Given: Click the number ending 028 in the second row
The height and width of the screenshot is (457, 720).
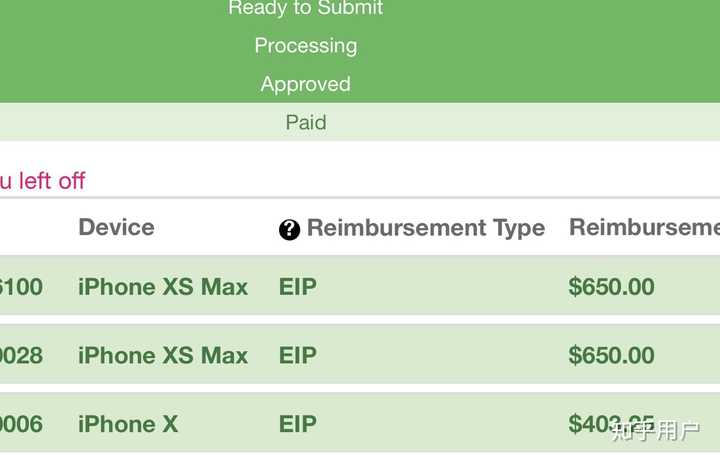Looking at the screenshot, I should [21, 355].
